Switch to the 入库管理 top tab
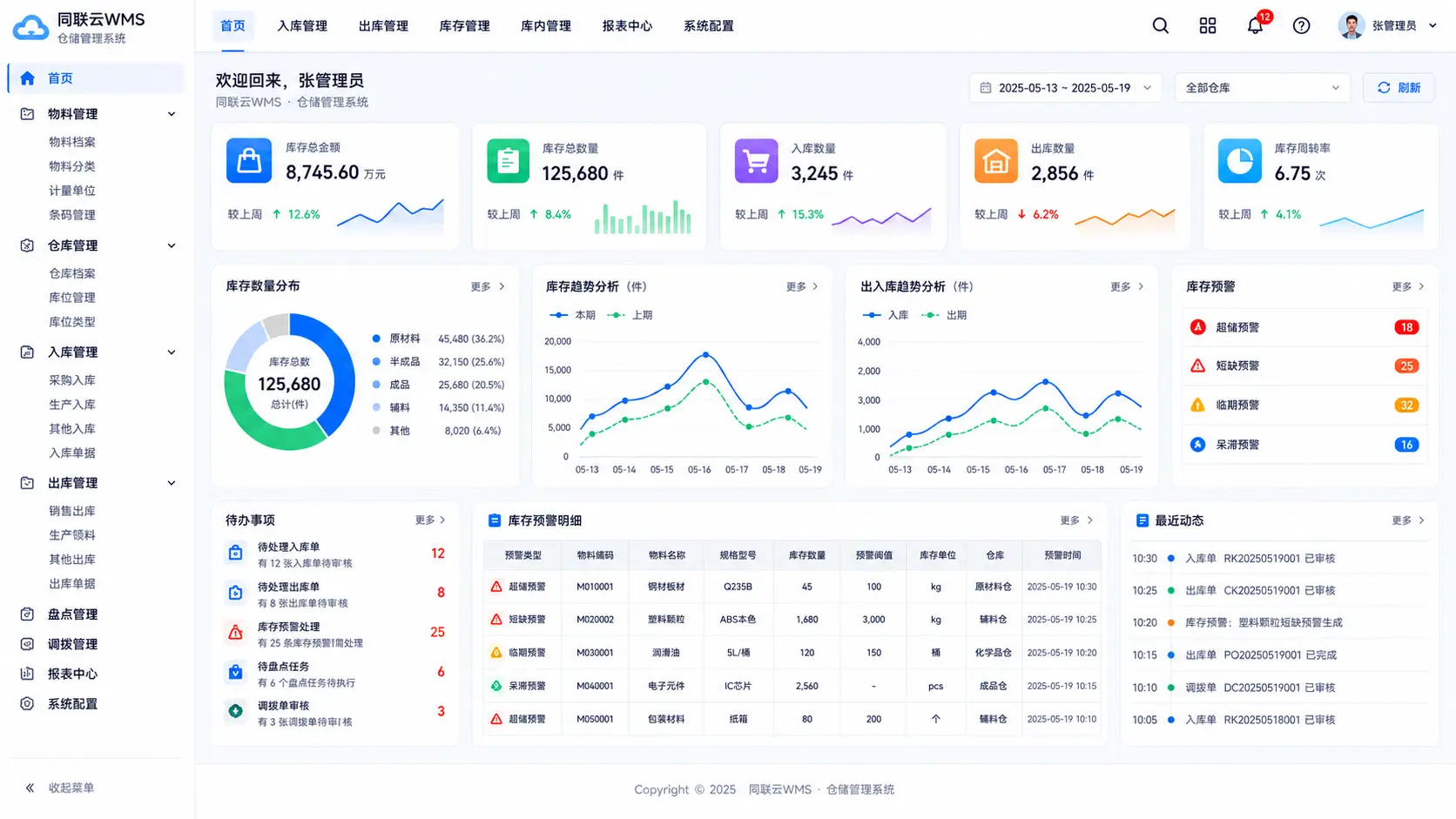Screen dimensions: 1456x819 click(x=302, y=26)
